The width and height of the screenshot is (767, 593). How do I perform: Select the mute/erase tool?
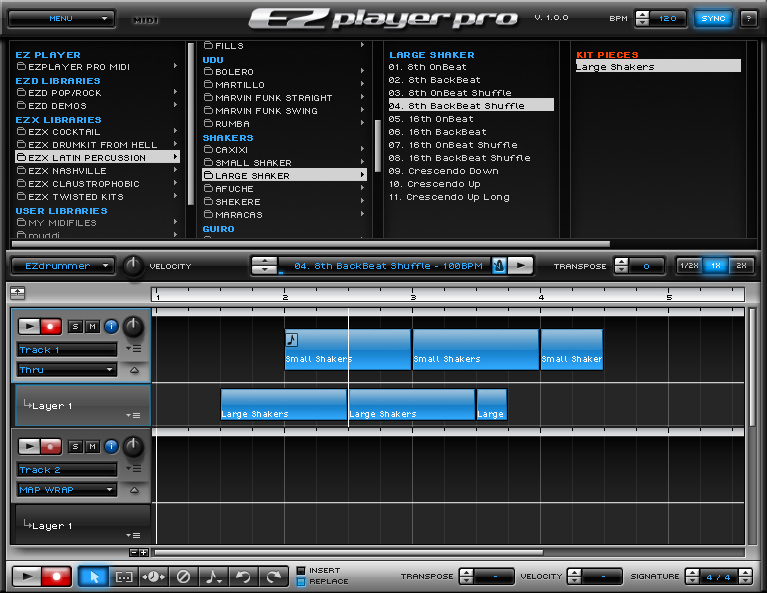tap(183, 576)
